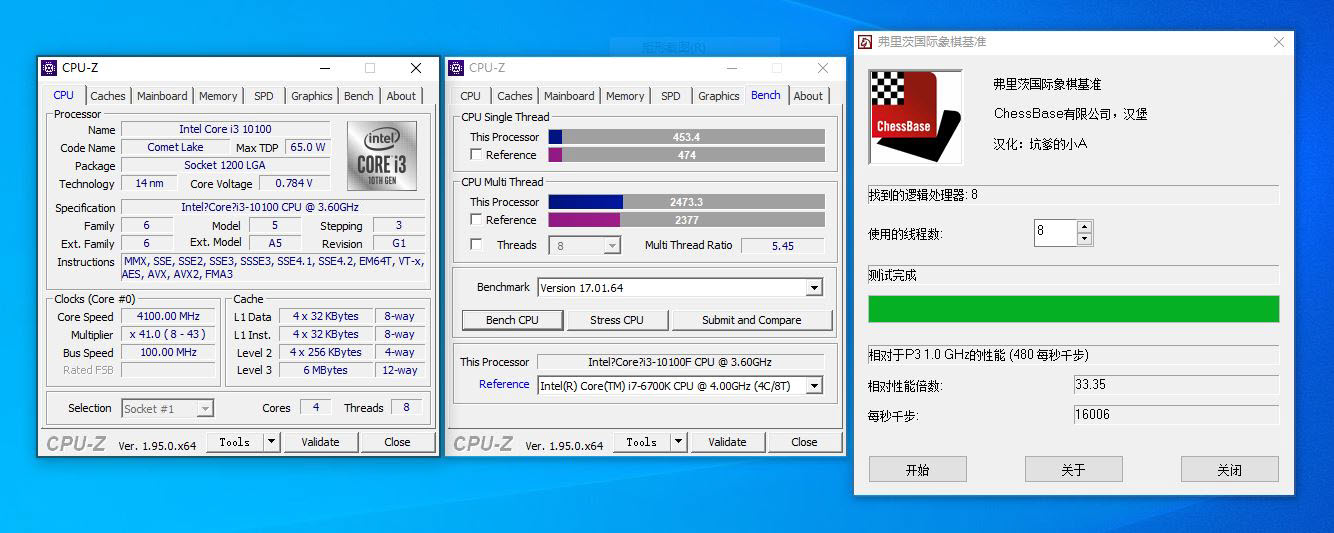Enable Reference checkbox under CPU Single Thread
Screen dimensions: 1334x533
click(x=476, y=155)
